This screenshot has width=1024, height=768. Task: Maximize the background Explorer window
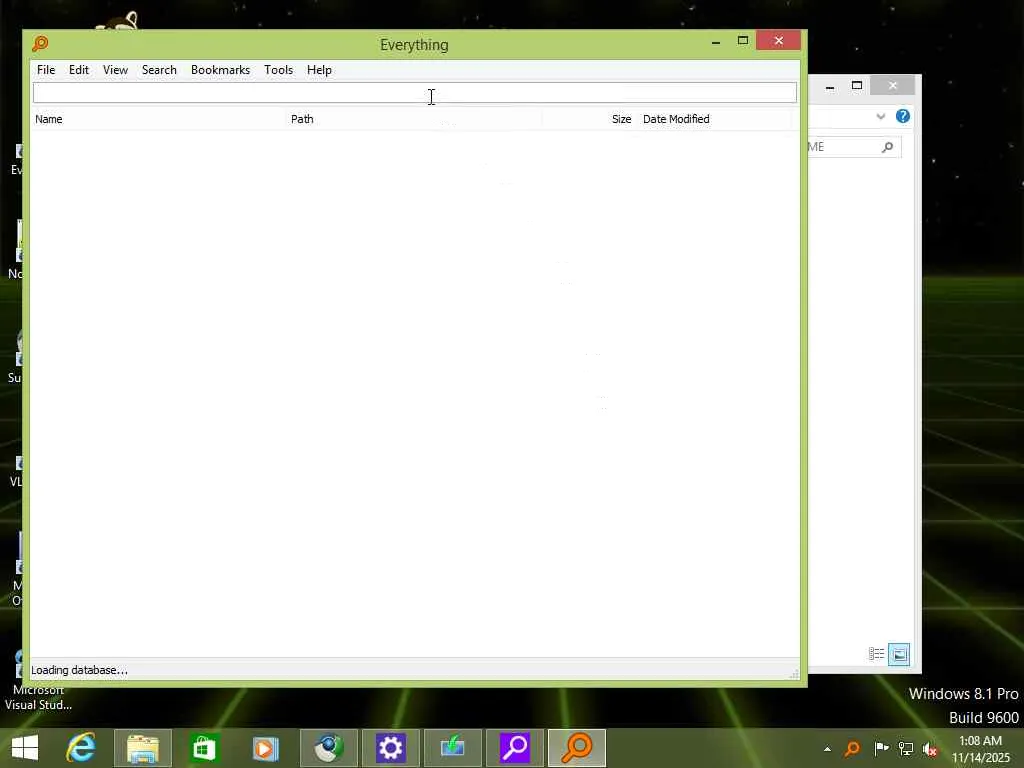point(857,86)
